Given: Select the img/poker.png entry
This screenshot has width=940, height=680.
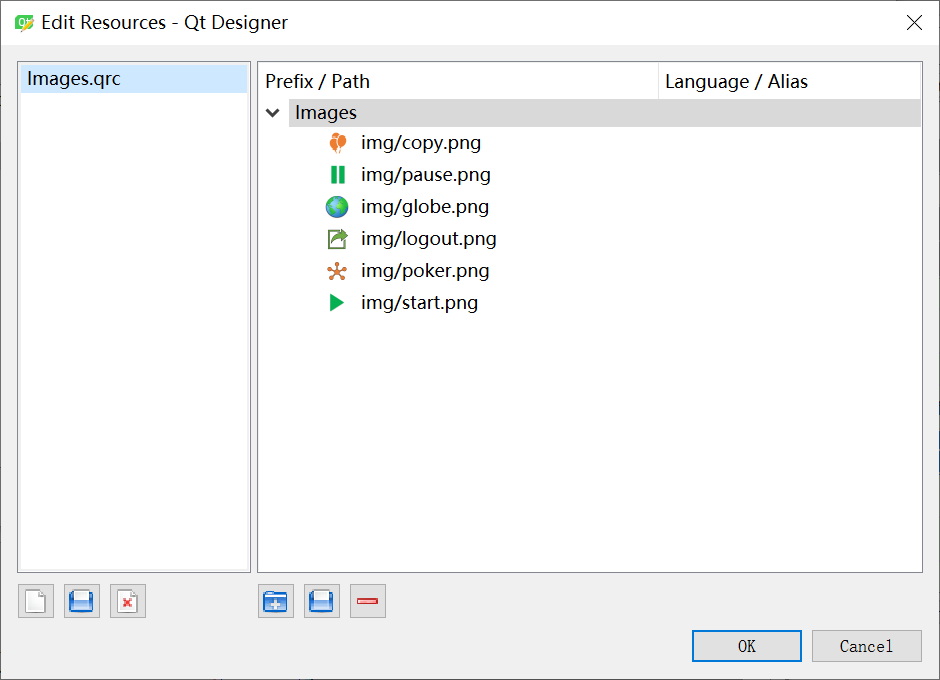Looking at the screenshot, I should 424,271.
